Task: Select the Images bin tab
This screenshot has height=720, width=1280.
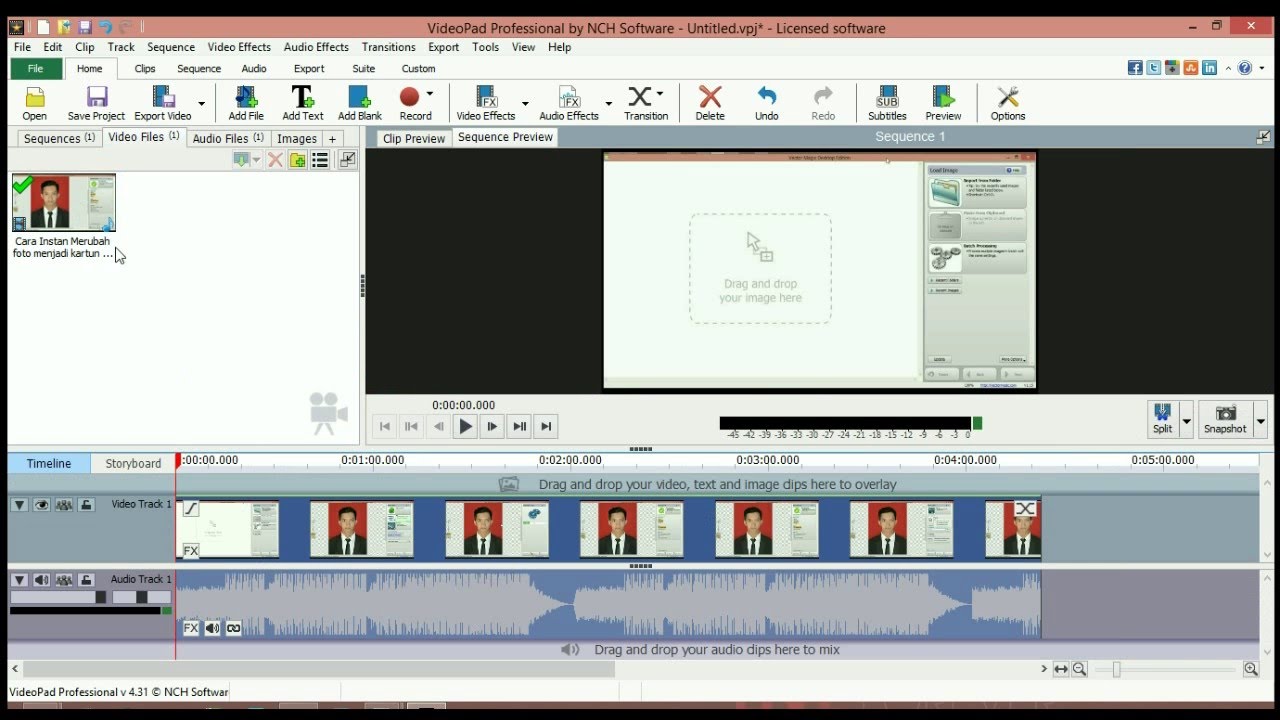Action: [297, 138]
